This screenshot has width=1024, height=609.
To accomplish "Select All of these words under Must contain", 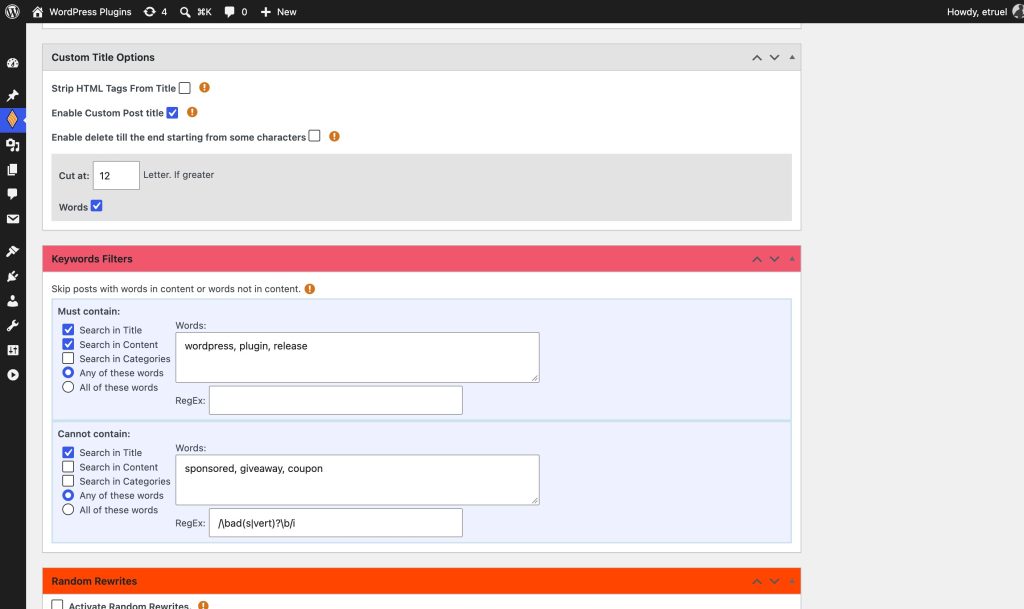I will (x=68, y=387).
